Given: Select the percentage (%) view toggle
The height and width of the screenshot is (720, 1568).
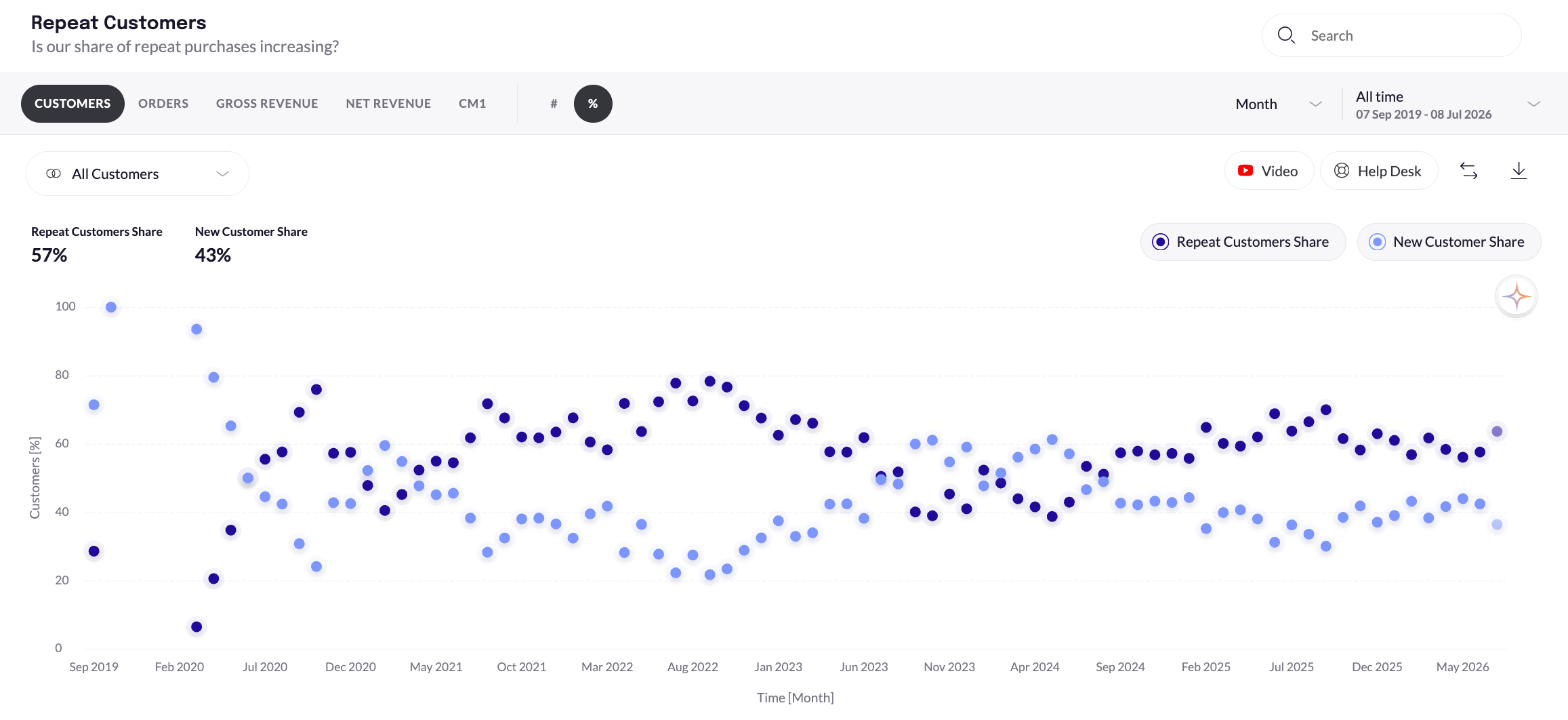Looking at the screenshot, I should click(593, 104).
